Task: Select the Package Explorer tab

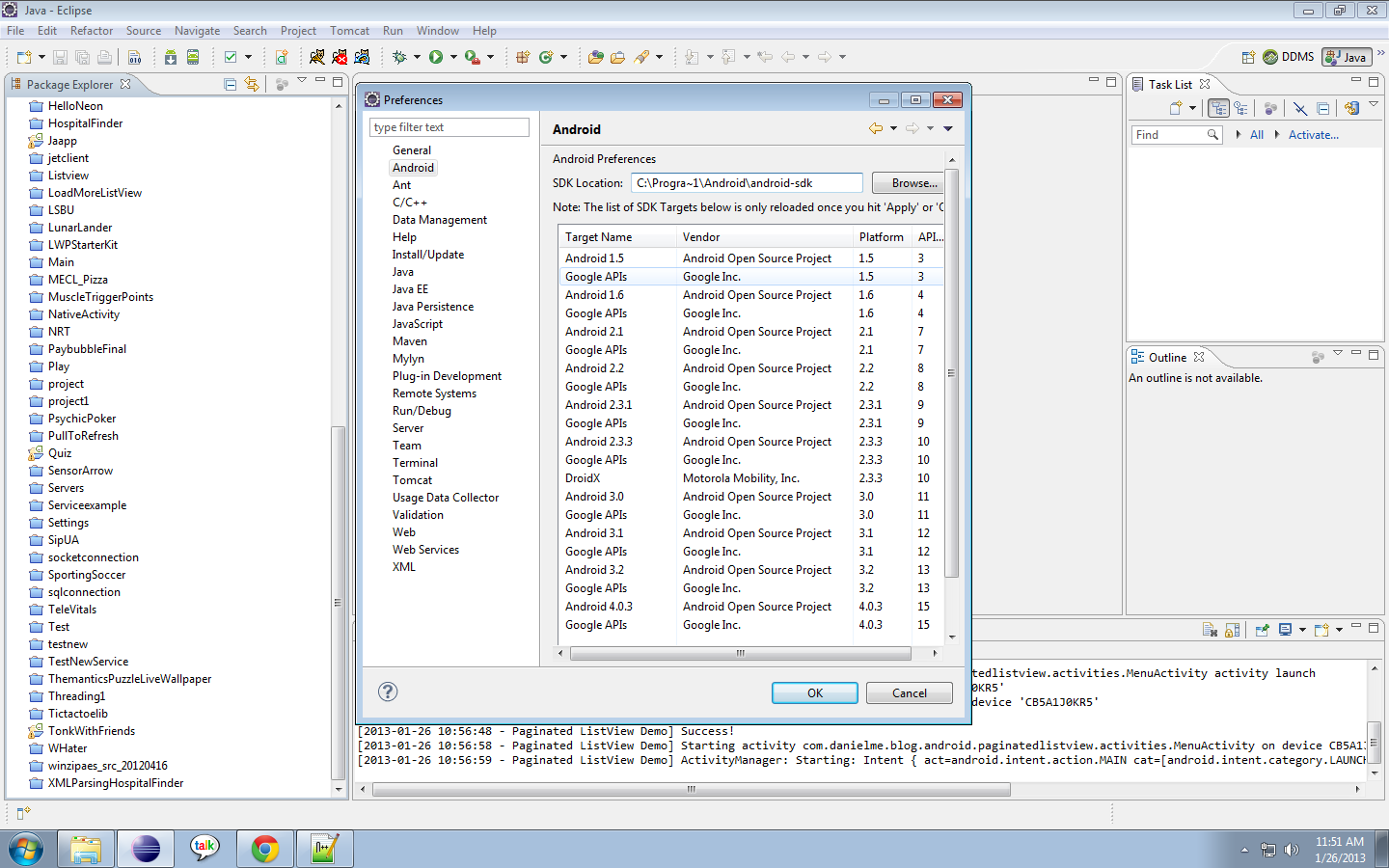Action: 69,85
